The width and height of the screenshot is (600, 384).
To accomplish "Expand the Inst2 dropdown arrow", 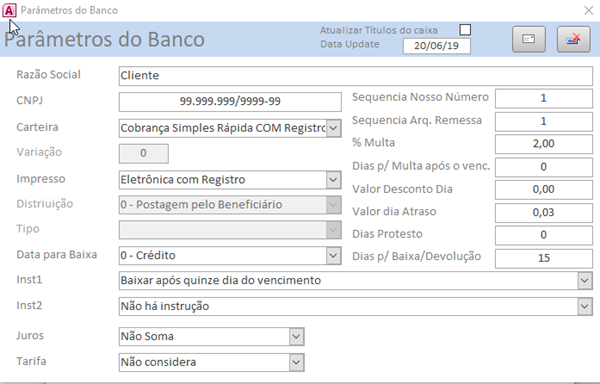I will click(x=584, y=306).
